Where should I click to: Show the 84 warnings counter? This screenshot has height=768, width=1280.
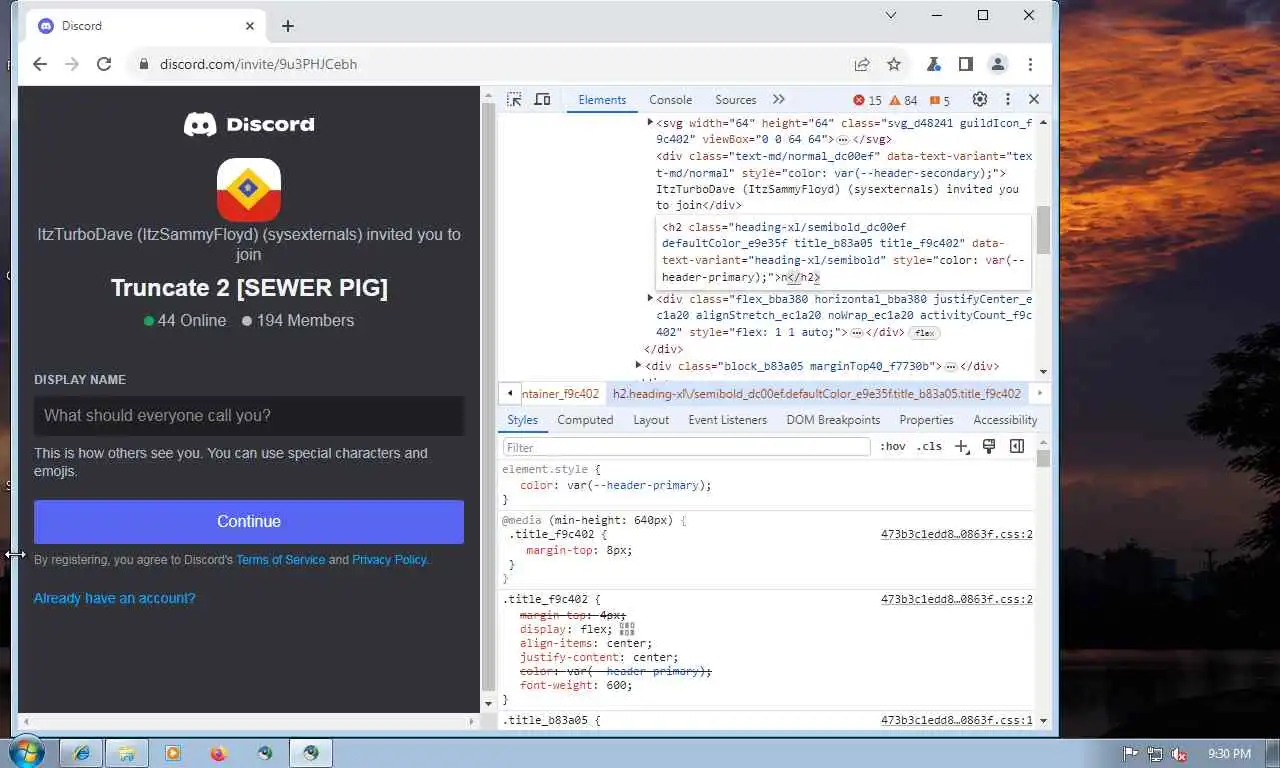tap(904, 100)
